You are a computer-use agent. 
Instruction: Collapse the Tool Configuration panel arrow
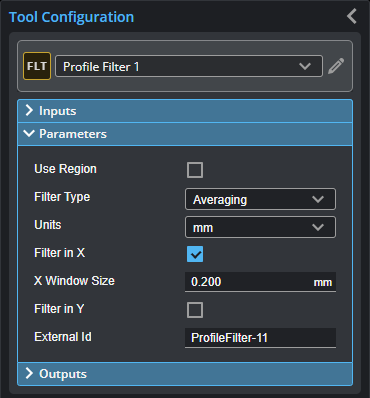tap(352, 16)
